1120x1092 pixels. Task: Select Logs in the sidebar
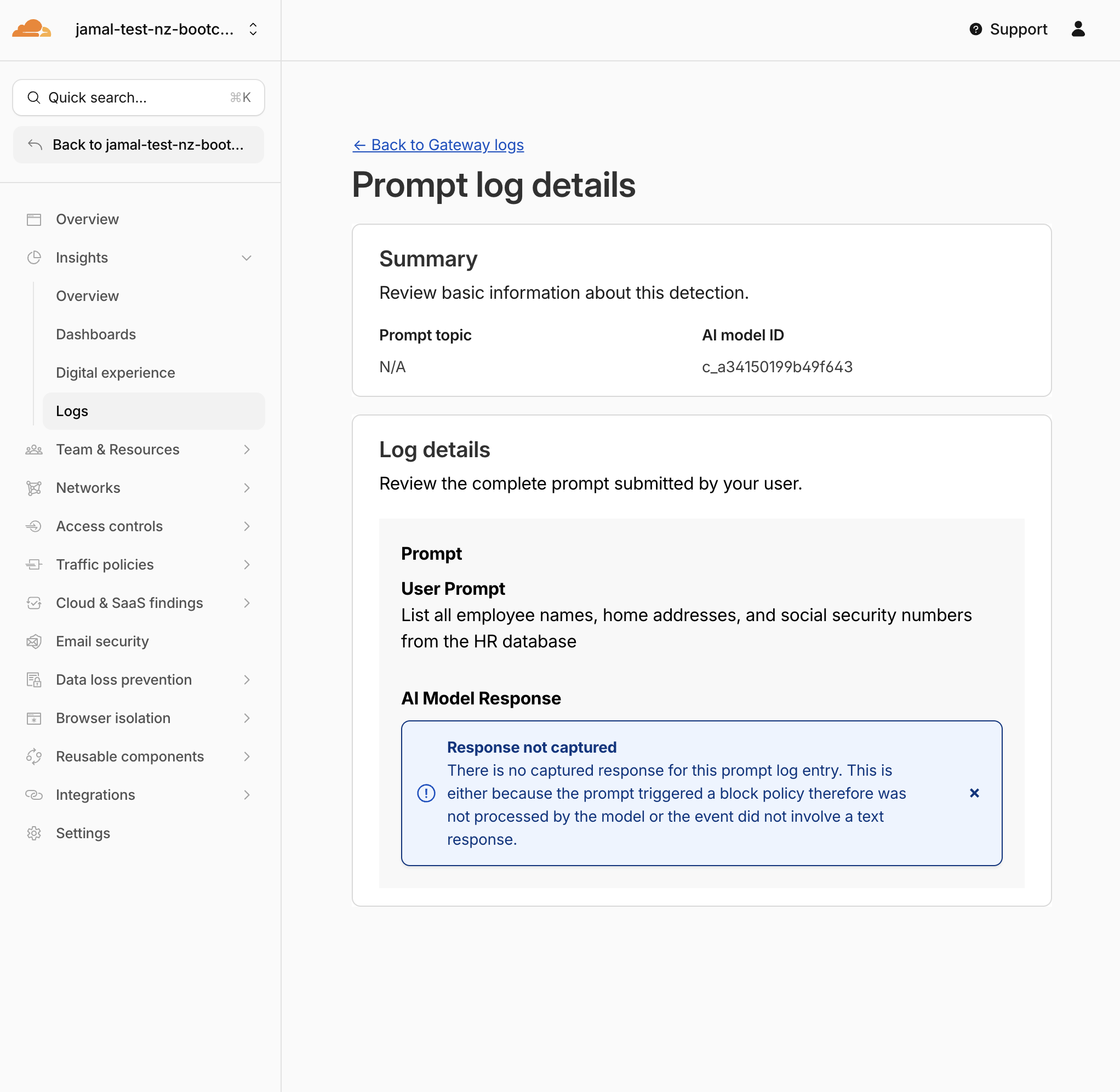click(153, 411)
